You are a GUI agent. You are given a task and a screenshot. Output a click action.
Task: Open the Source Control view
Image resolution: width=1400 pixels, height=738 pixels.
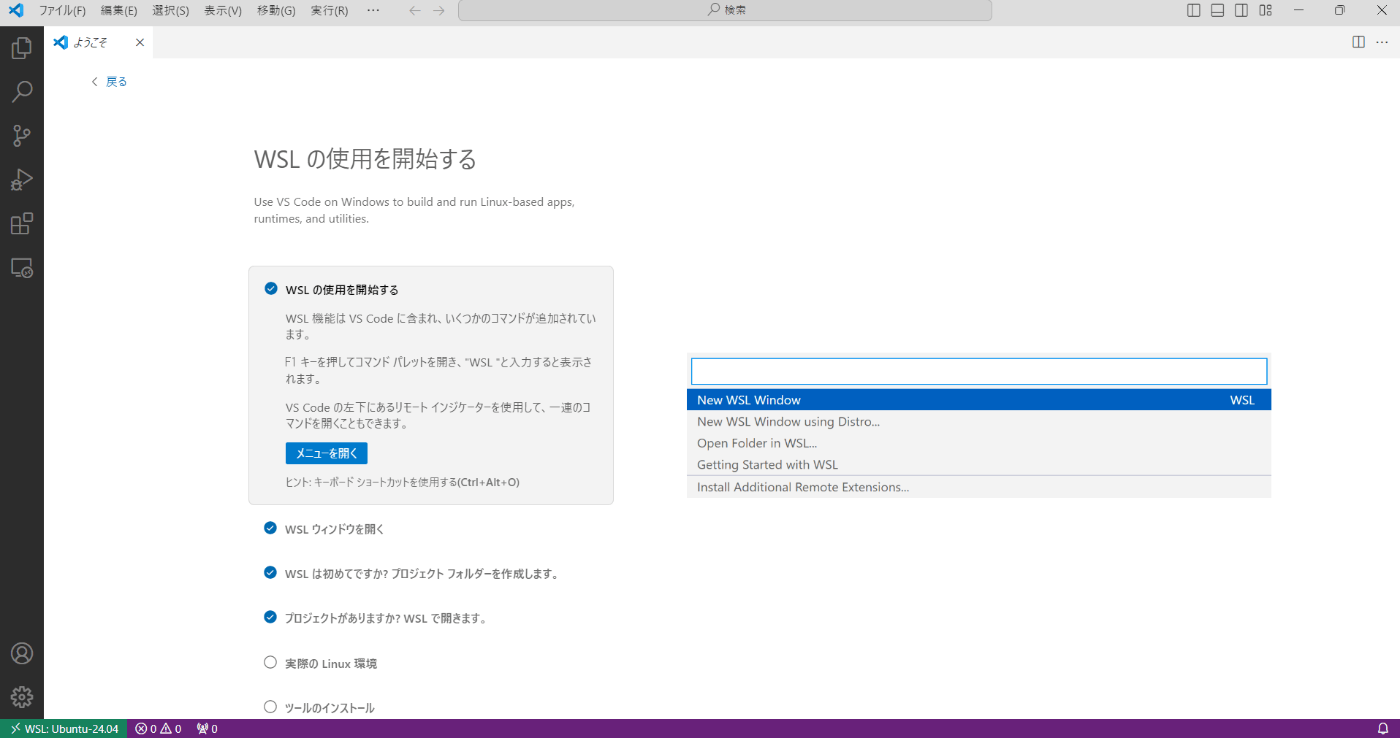point(21,136)
